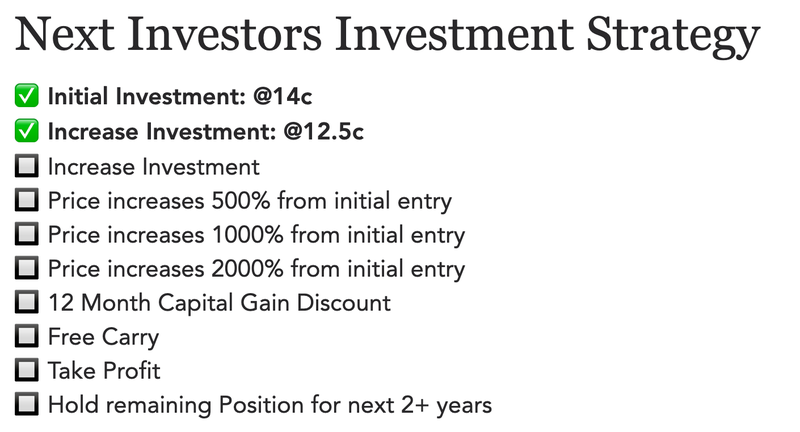Click the Price increases 500% from initial entry text

click(249, 201)
